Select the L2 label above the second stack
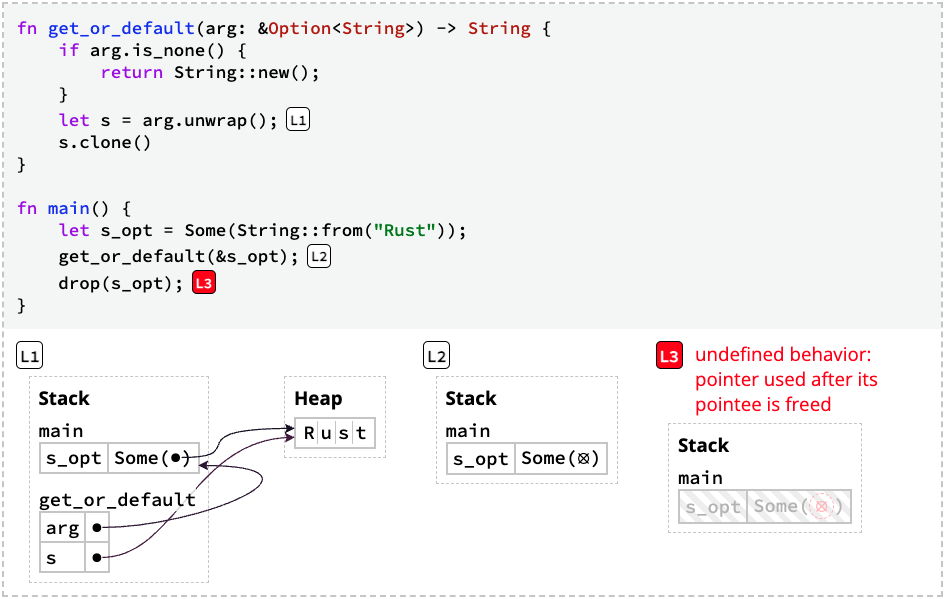Screen dimensions: 946x599 click(436, 356)
